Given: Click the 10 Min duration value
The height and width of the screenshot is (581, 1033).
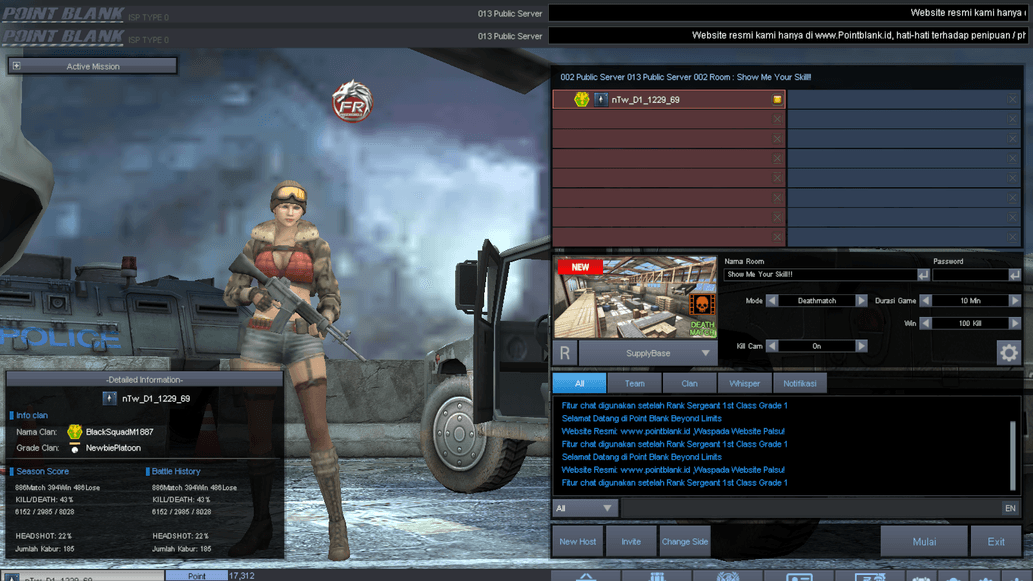Looking at the screenshot, I should 970,300.
